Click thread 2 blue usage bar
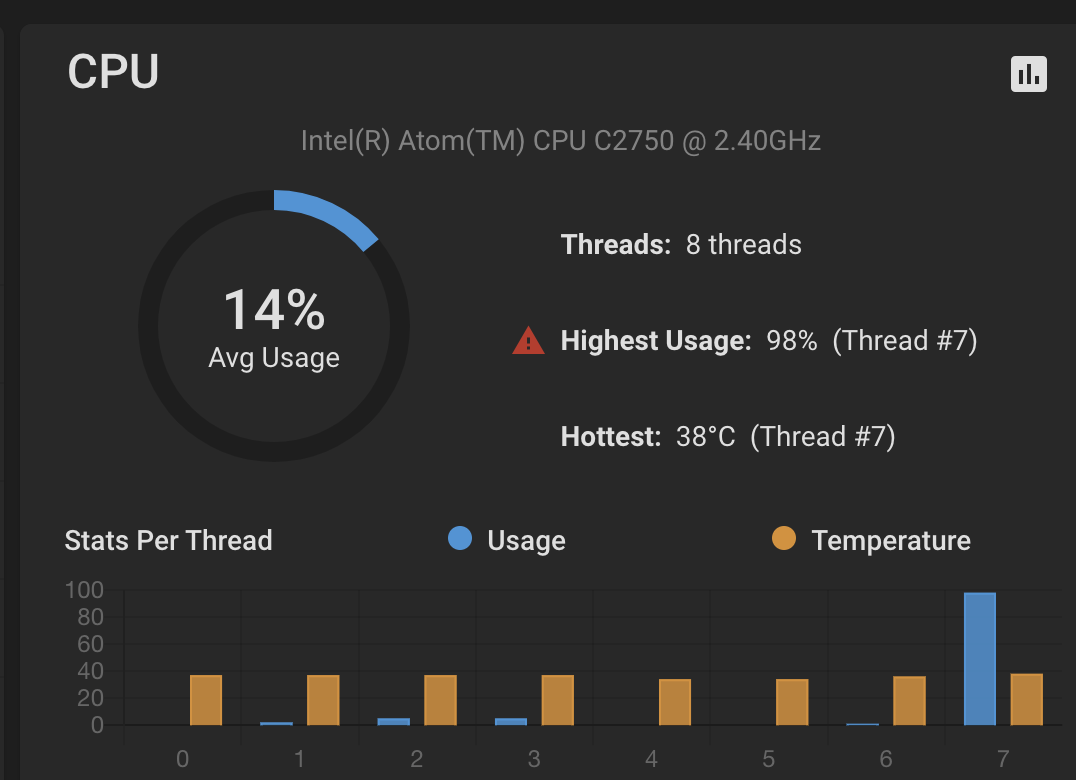 click(x=393, y=722)
